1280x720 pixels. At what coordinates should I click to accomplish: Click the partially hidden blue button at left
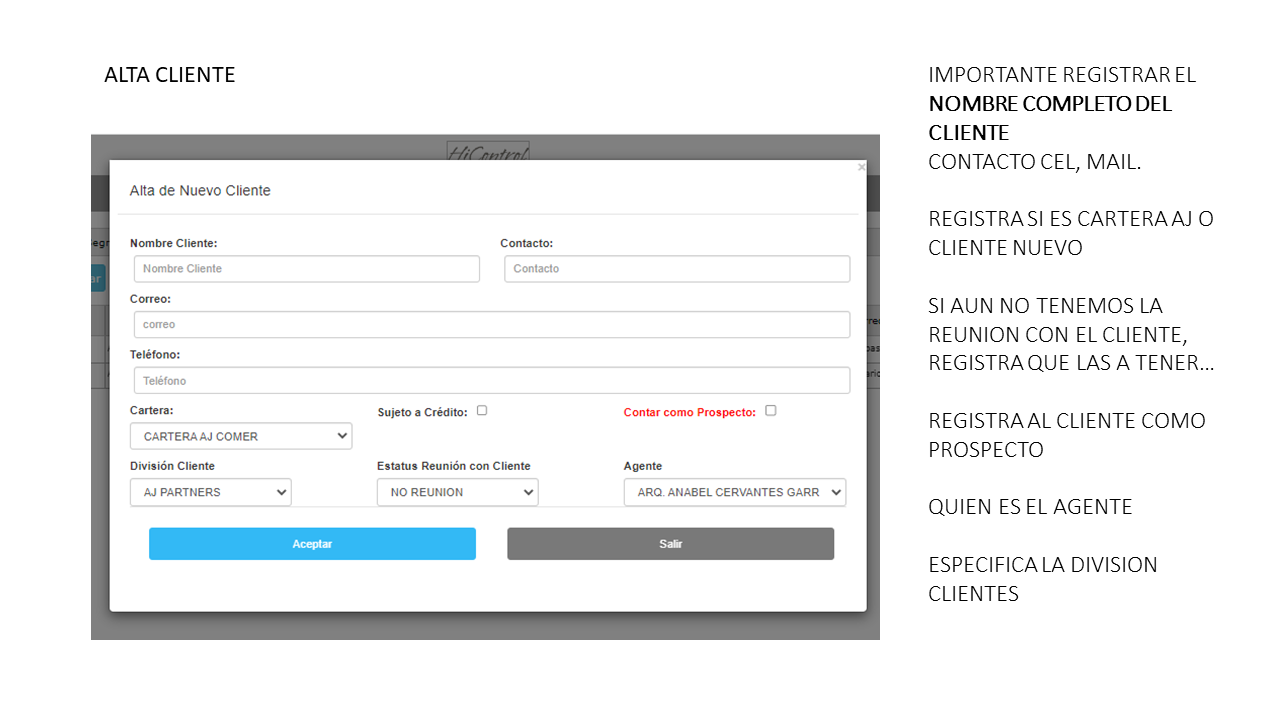tap(98, 279)
